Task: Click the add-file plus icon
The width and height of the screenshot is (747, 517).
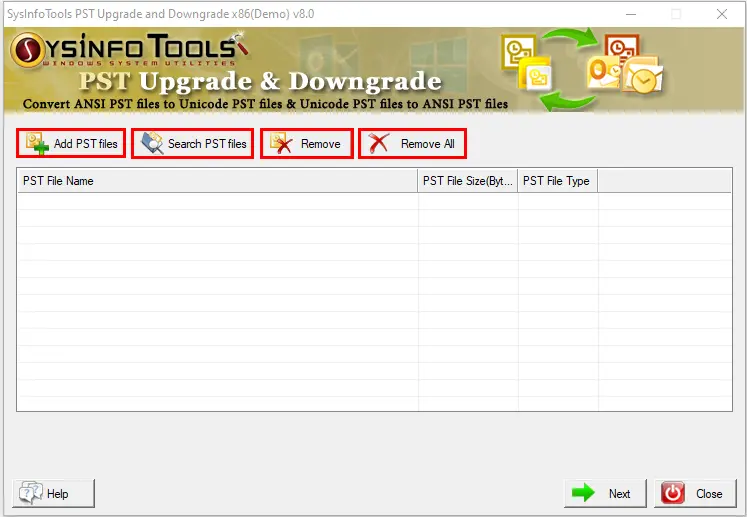Action: 37,143
